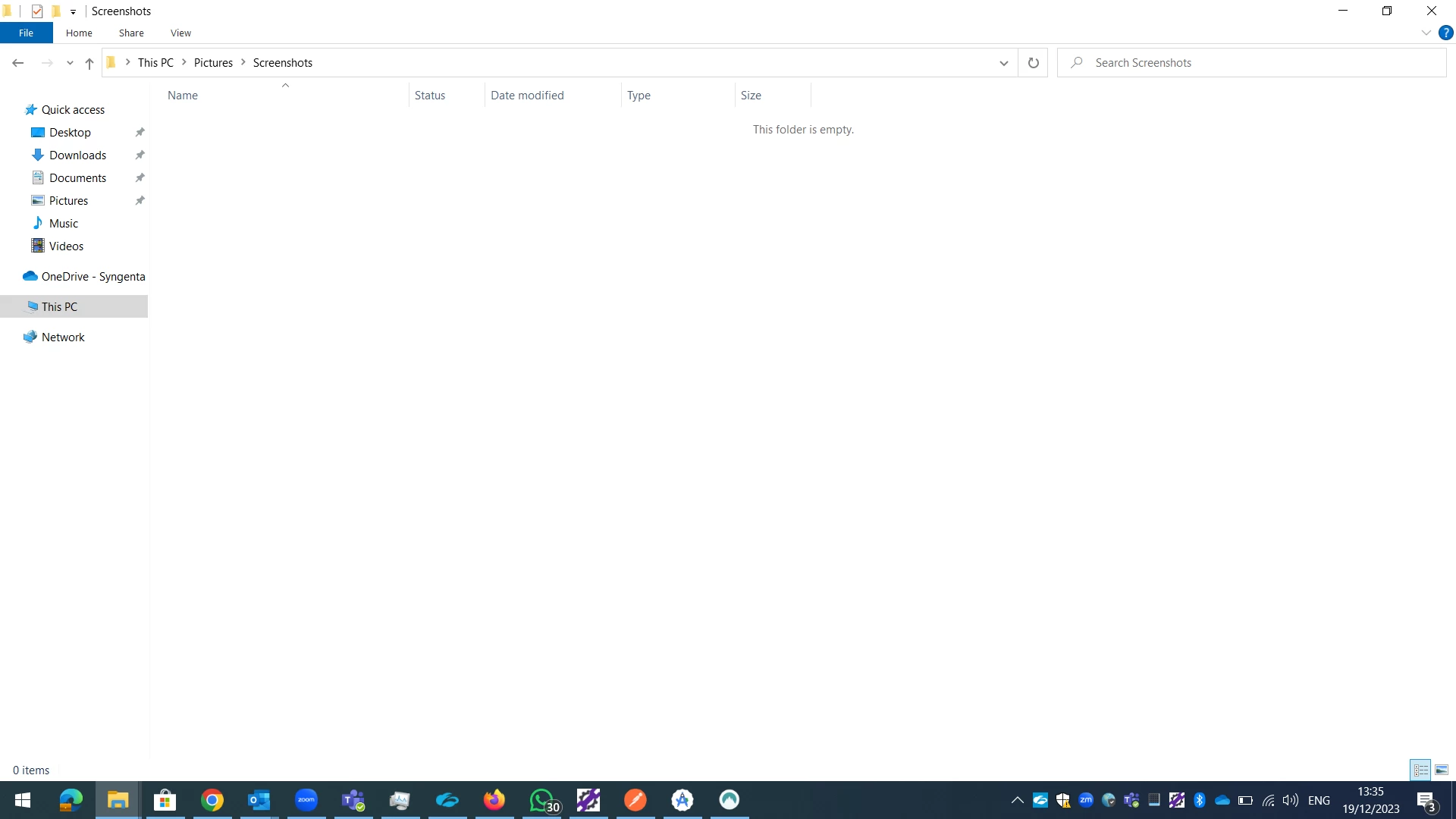Open the recent locations dropdown arrow

point(70,63)
